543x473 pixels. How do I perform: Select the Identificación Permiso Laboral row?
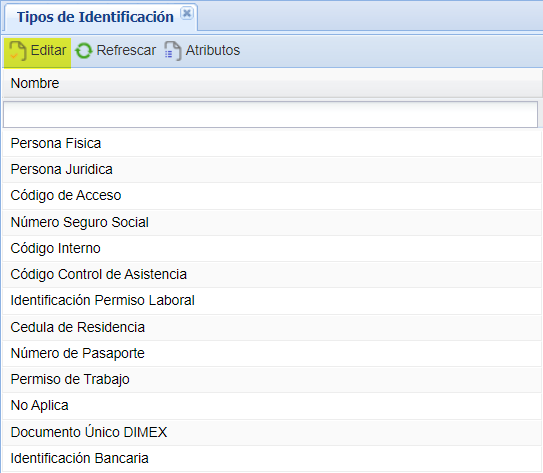(272, 301)
